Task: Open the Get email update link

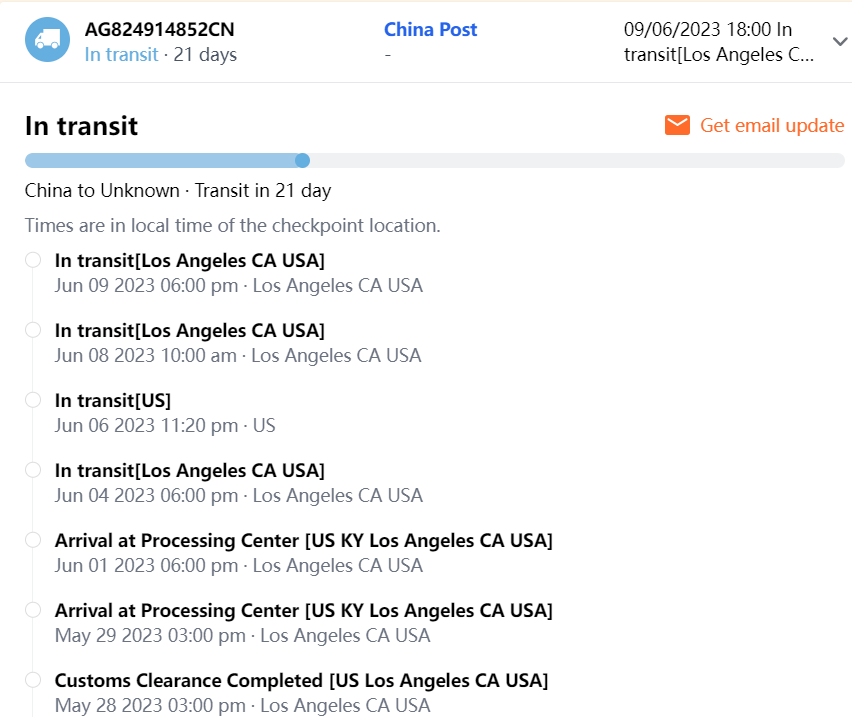Action: (771, 125)
